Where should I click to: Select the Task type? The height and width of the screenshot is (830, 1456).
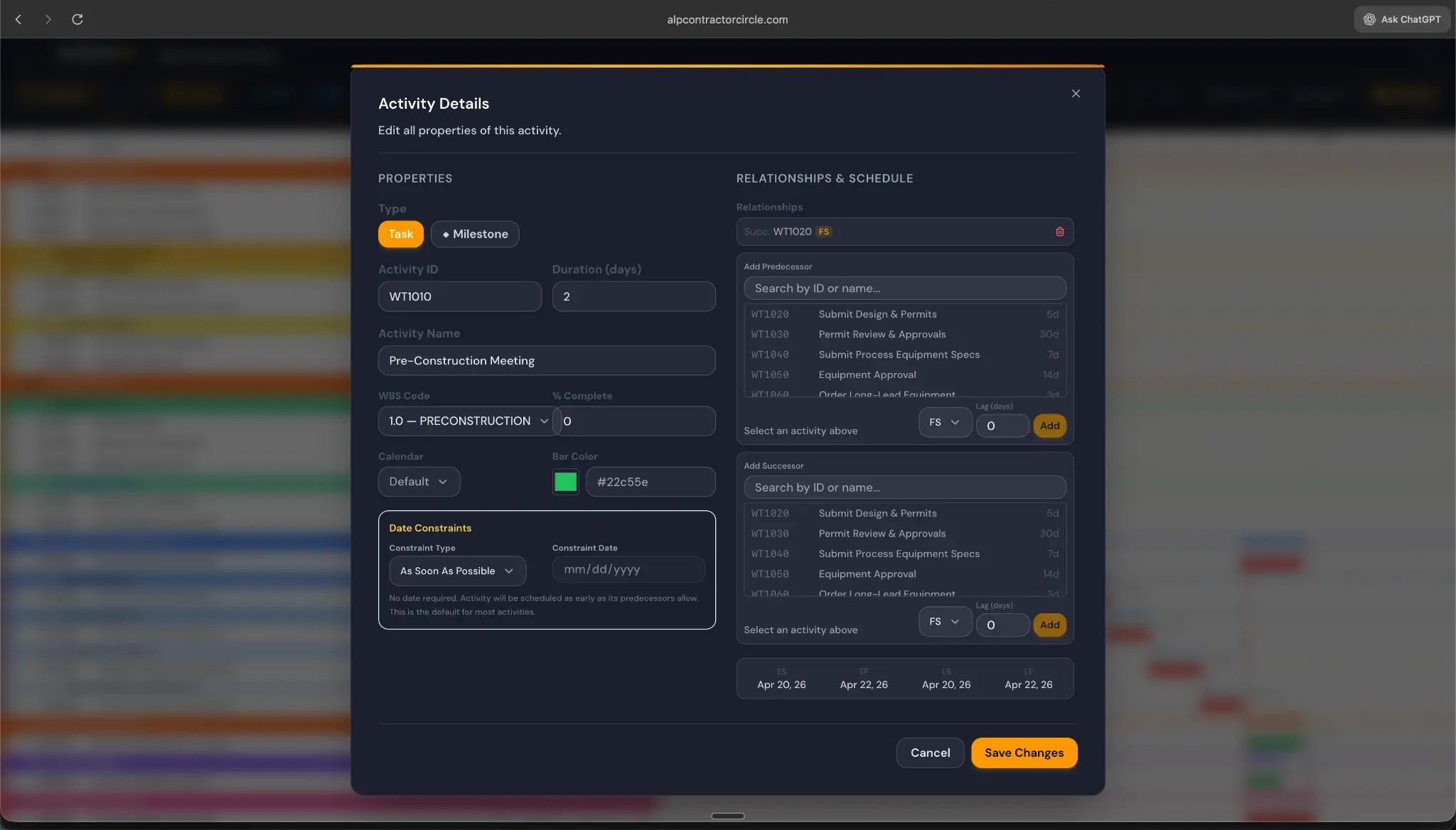(401, 234)
